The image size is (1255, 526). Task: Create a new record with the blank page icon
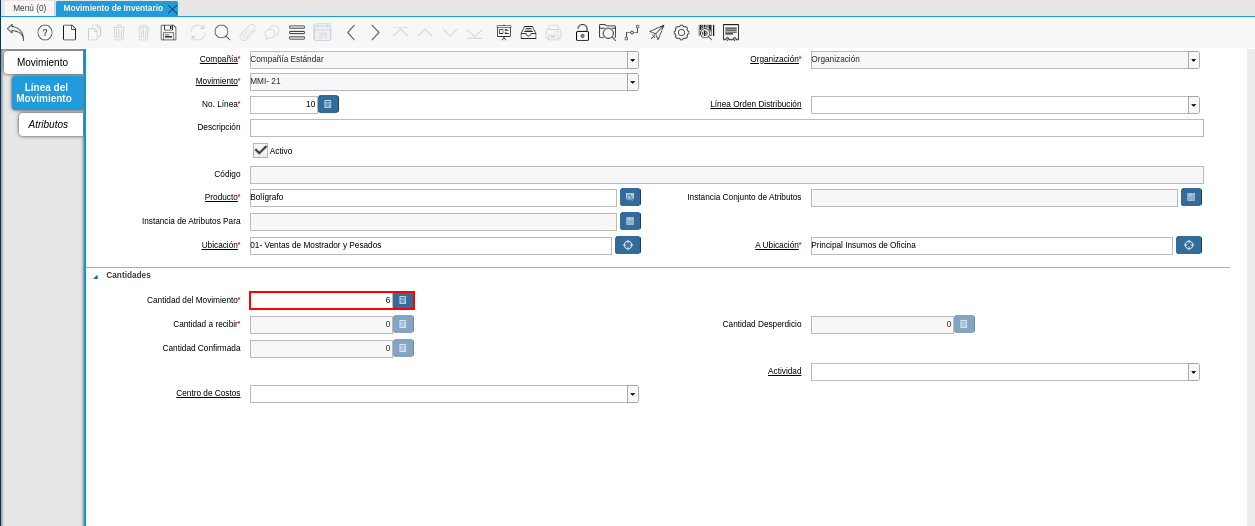pos(69,32)
